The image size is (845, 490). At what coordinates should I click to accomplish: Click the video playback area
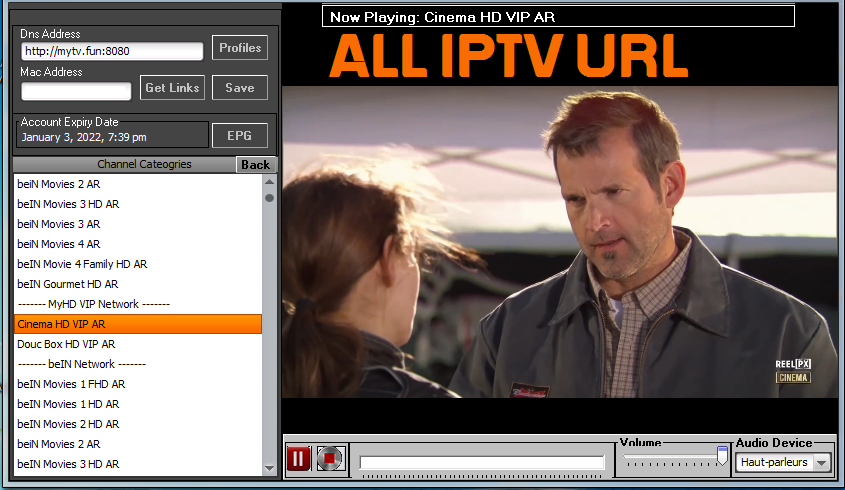point(560,241)
